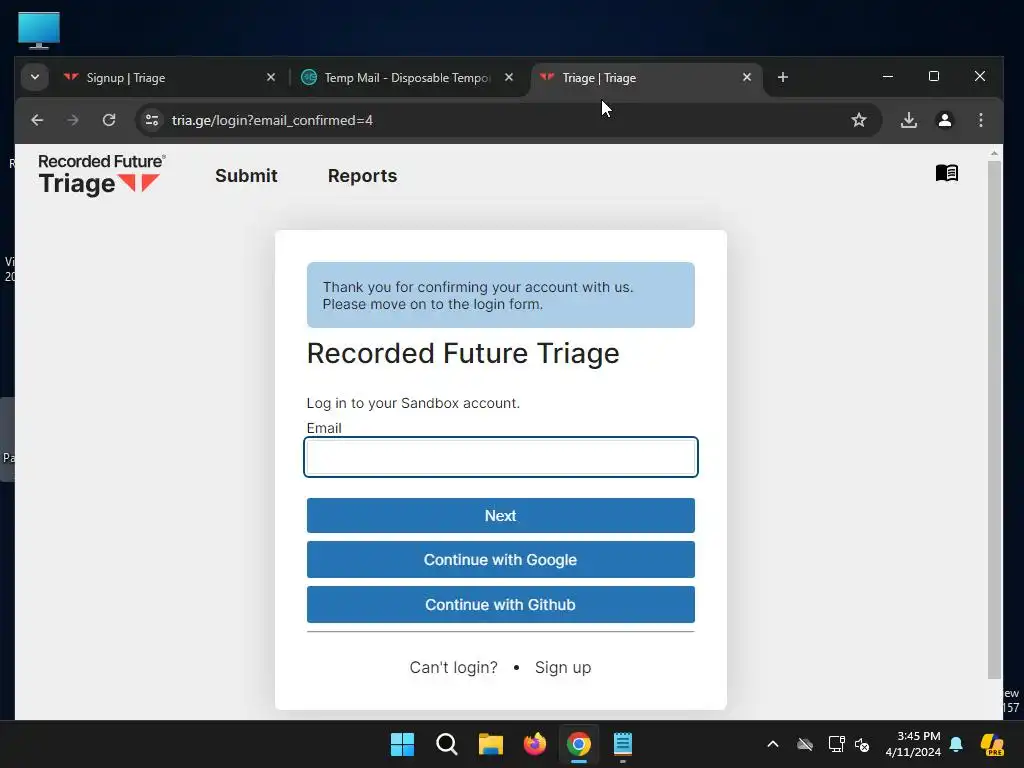
Task: Open the documentation book icon
Action: [946, 173]
